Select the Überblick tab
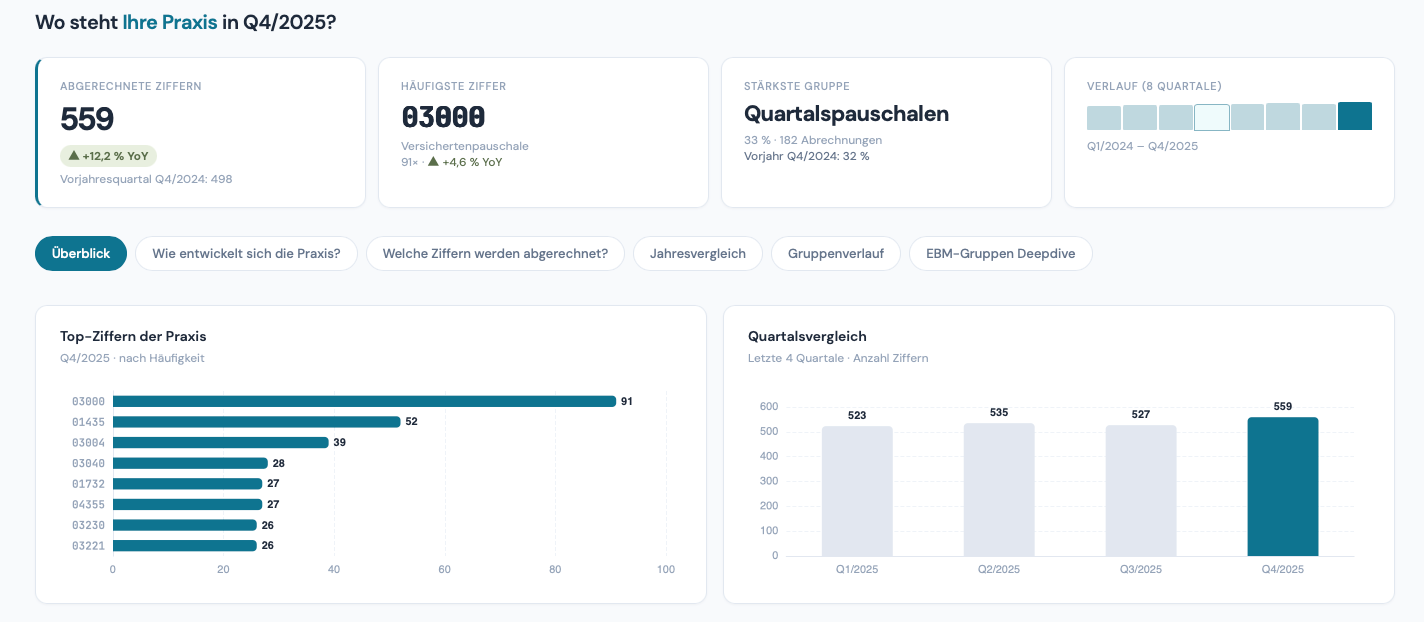1424x622 pixels. click(x=80, y=253)
